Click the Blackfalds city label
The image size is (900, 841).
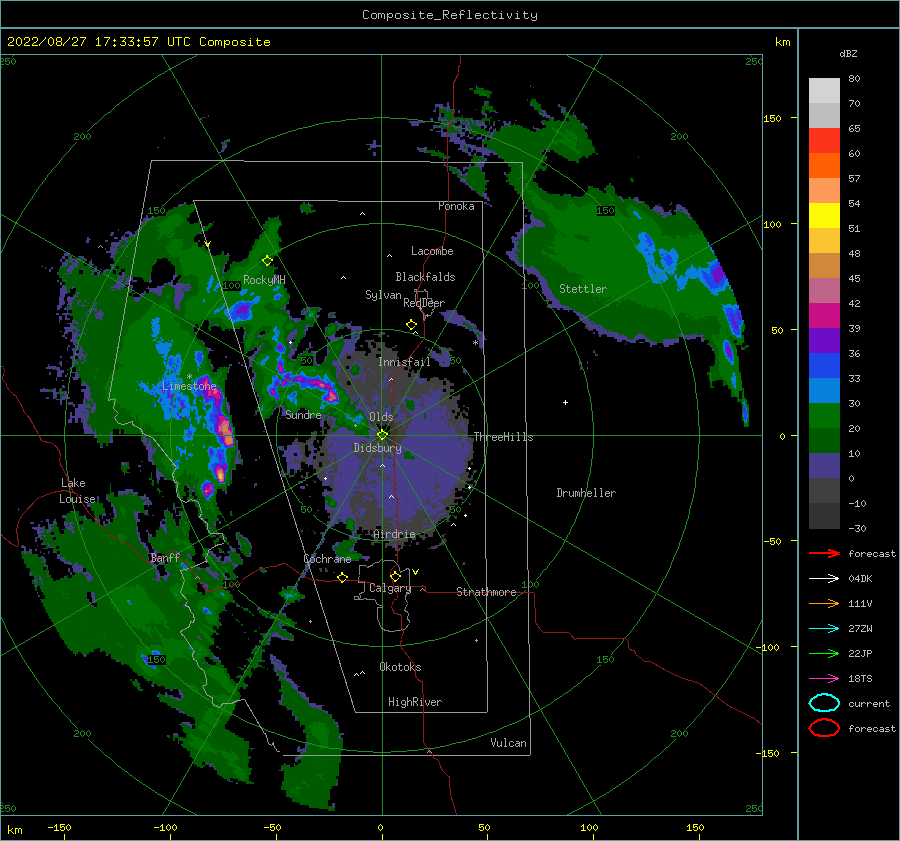[x=425, y=277]
